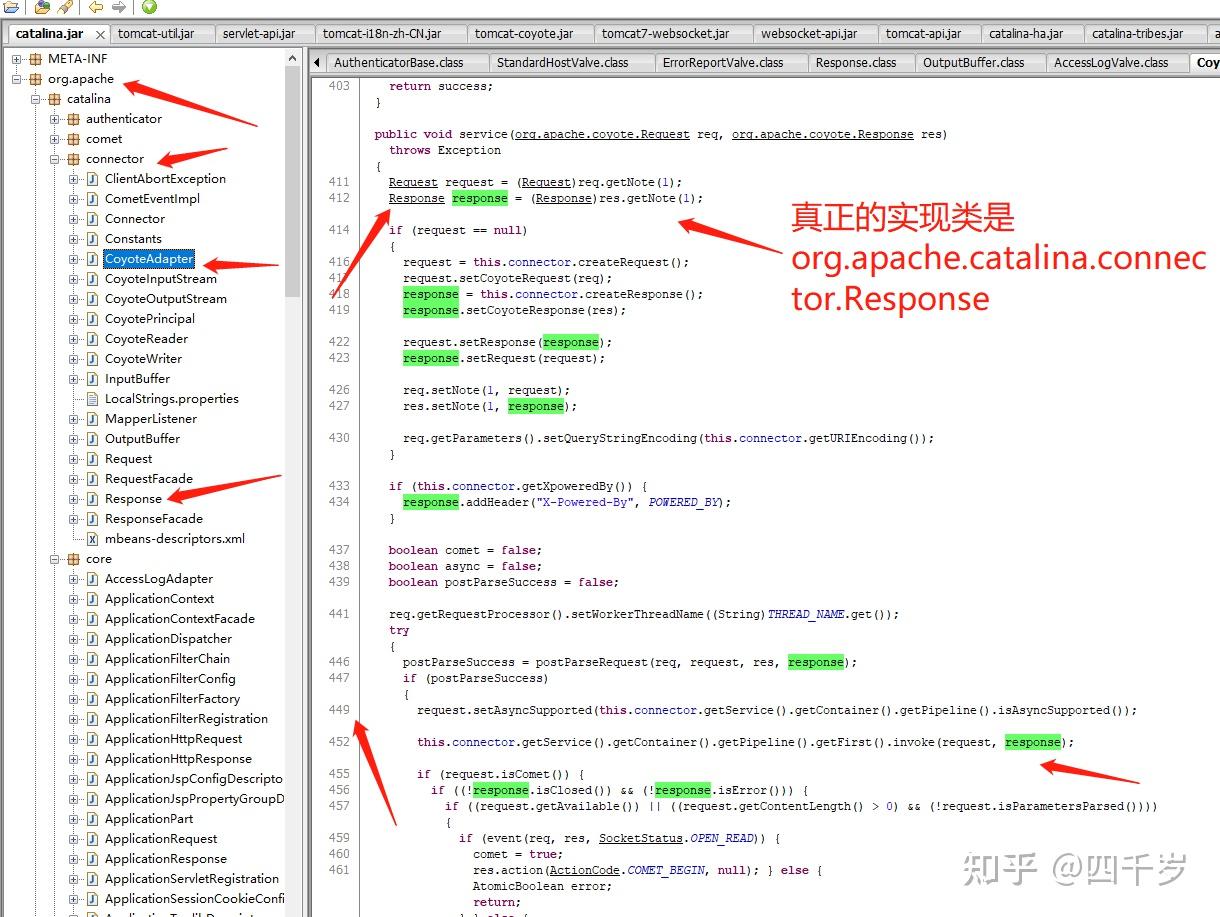Click the class icon beside OutputBuffer
This screenshot has height=917, width=1220.
coord(92,439)
